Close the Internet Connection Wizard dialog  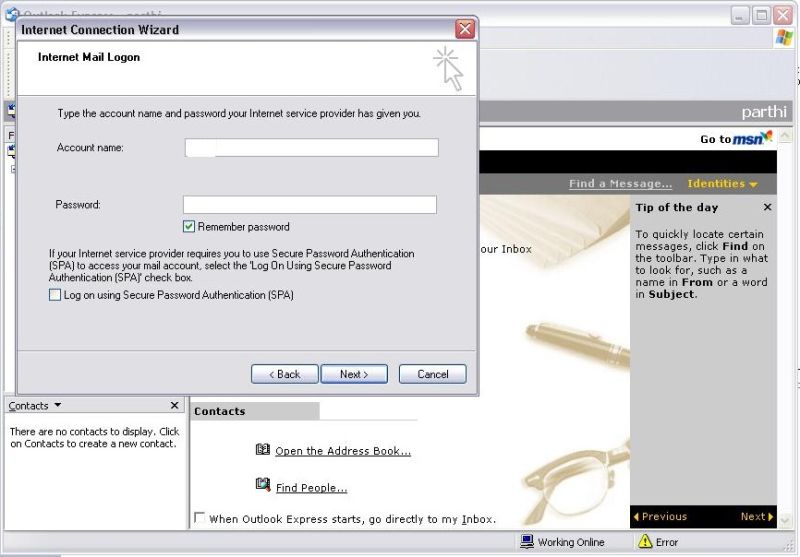pos(465,29)
